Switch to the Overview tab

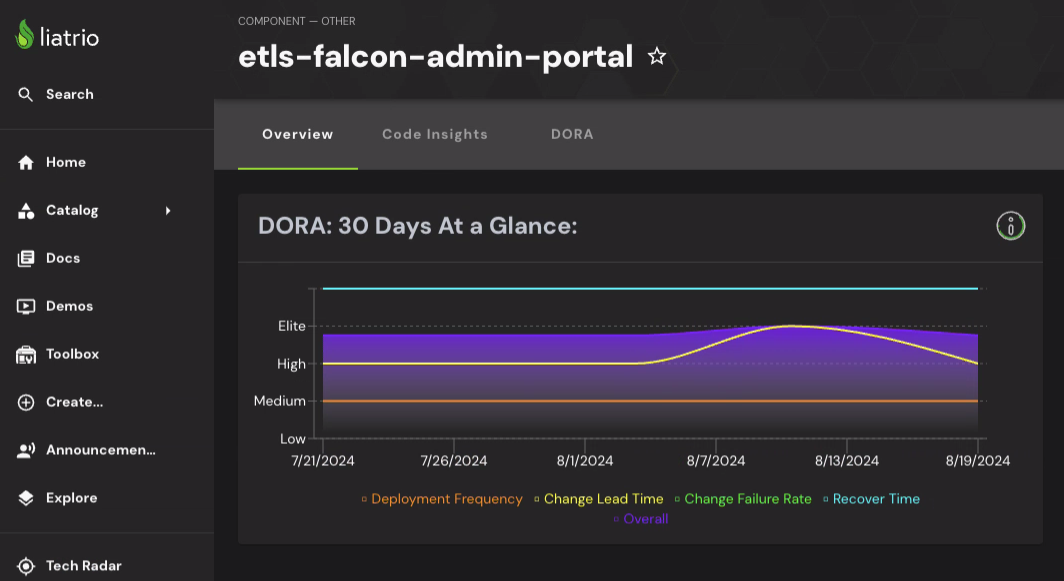(298, 134)
